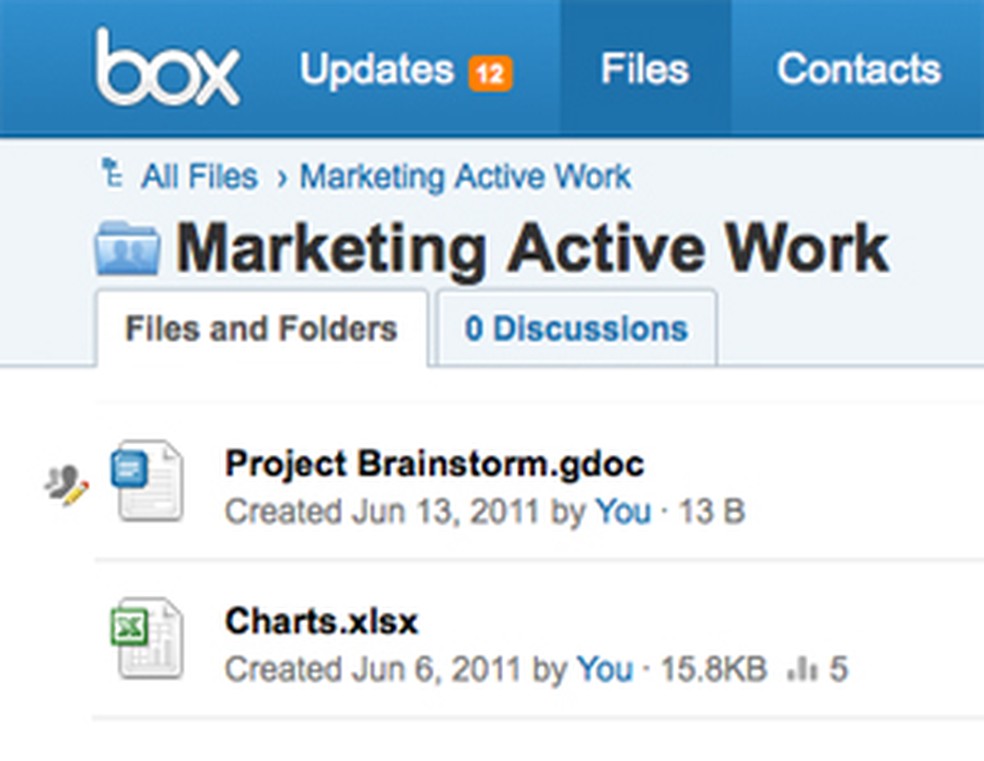The height and width of the screenshot is (761, 984).
Task: Click the Charts.xlsx Excel file icon
Action: [x=147, y=640]
